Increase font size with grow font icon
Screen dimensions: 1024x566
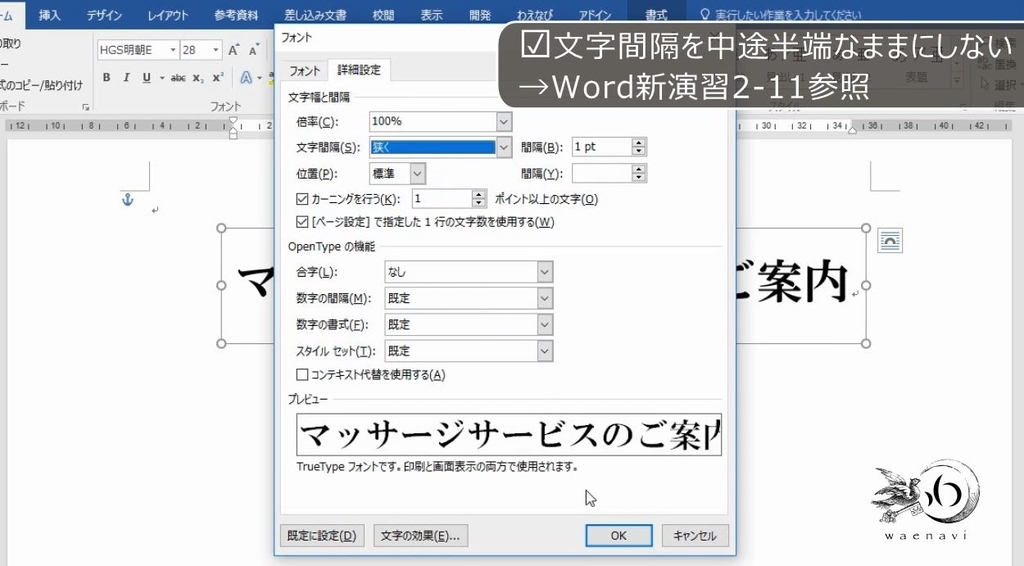coord(233,50)
